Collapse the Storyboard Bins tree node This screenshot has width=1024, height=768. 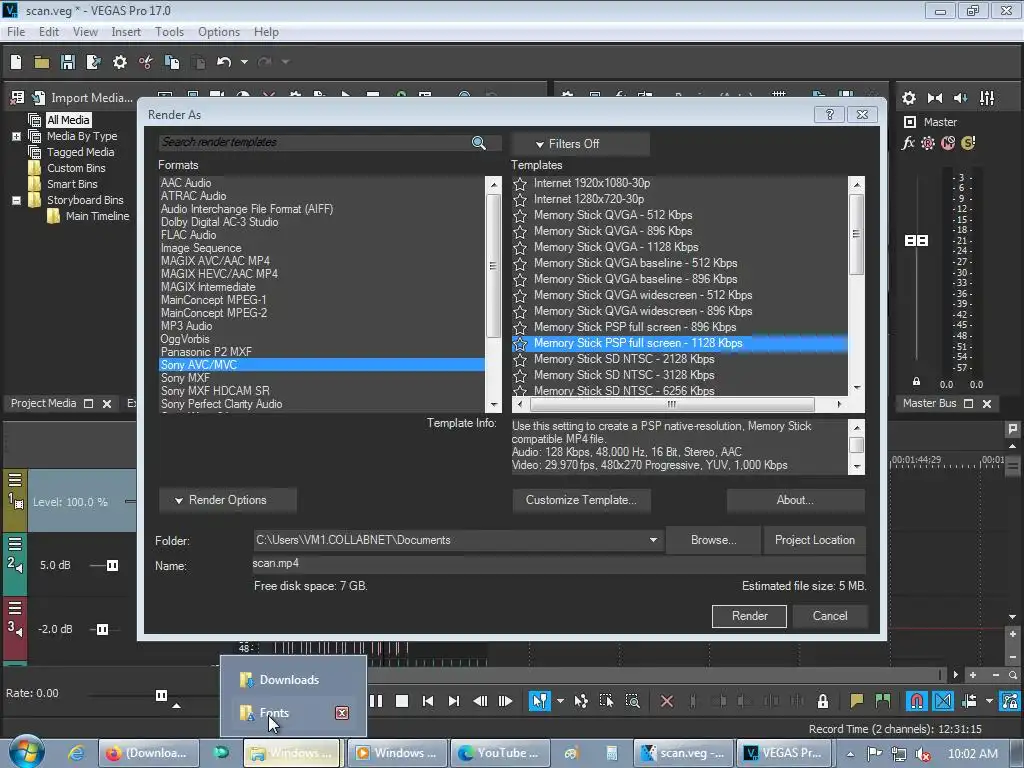point(16,200)
